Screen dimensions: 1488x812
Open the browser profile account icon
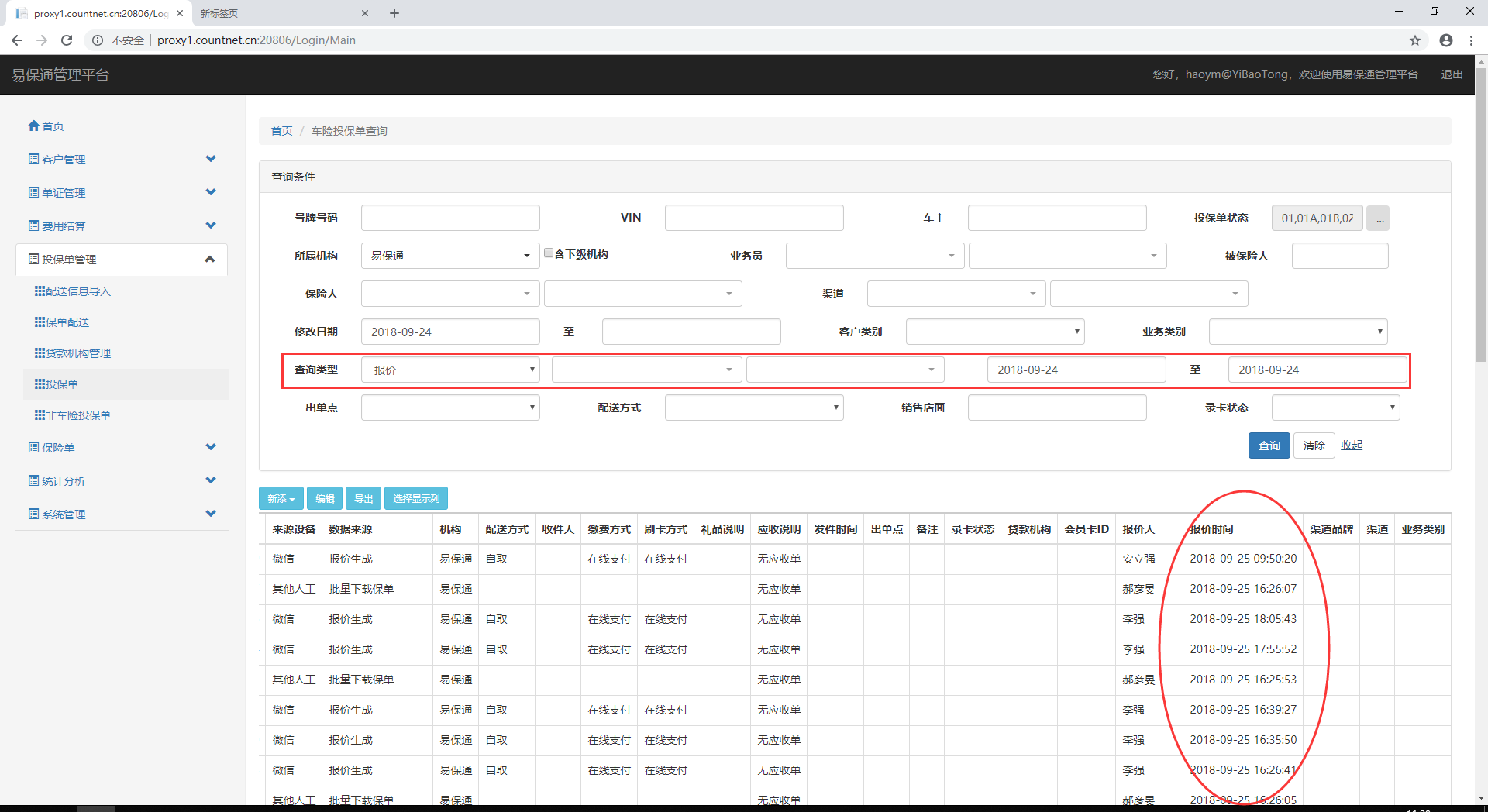(1446, 40)
